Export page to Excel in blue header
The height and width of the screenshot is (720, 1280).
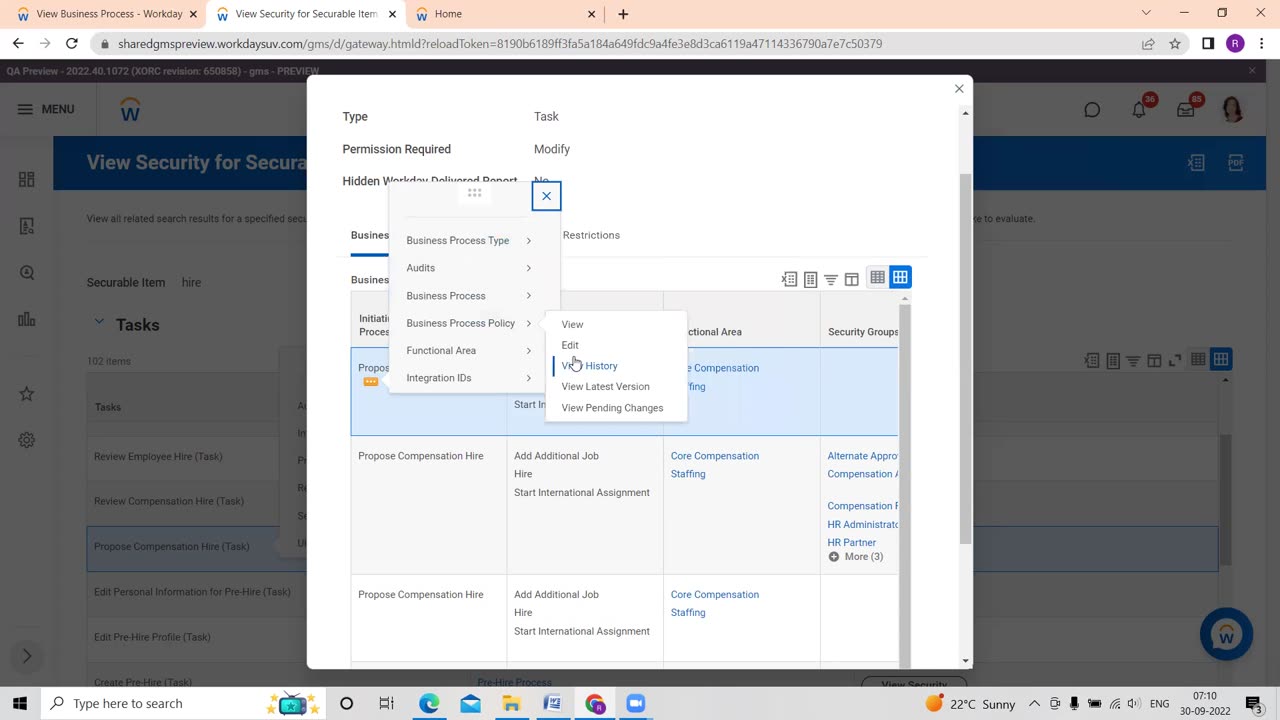[x=1195, y=163]
